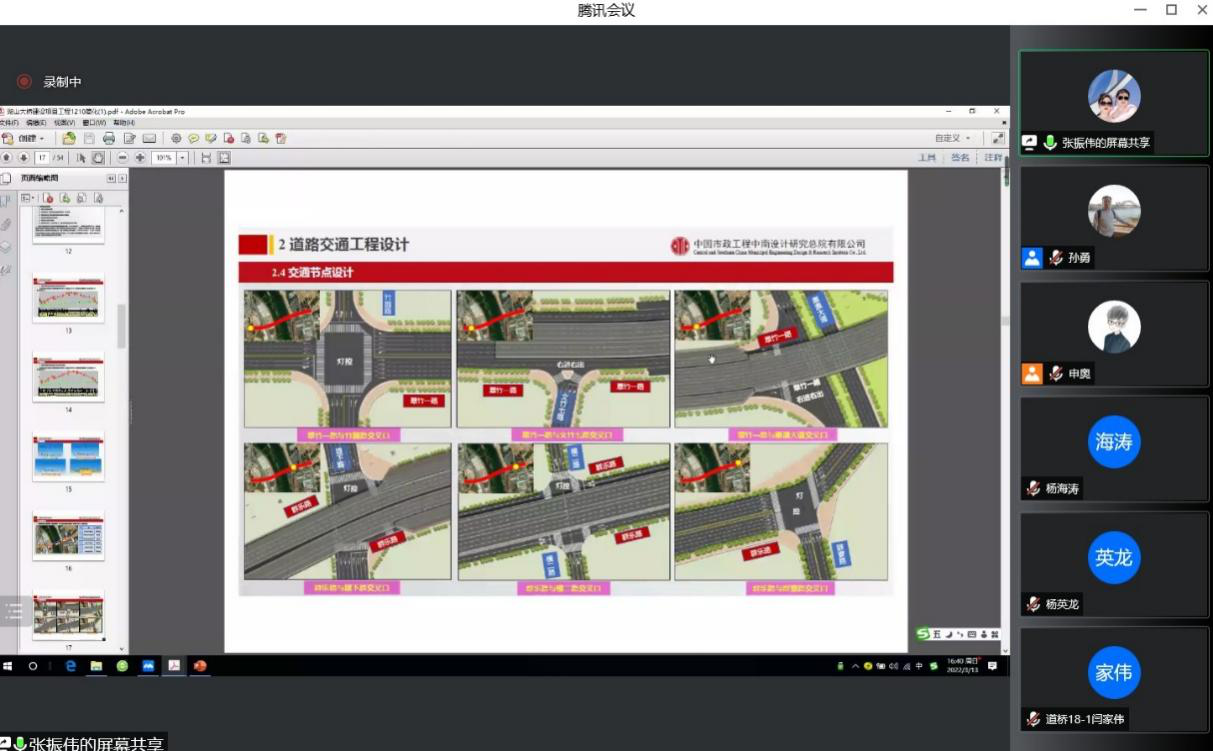The width and height of the screenshot is (1213, 751).
Task: Click the 工具 tools pane button
Action: (x=927, y=158)
